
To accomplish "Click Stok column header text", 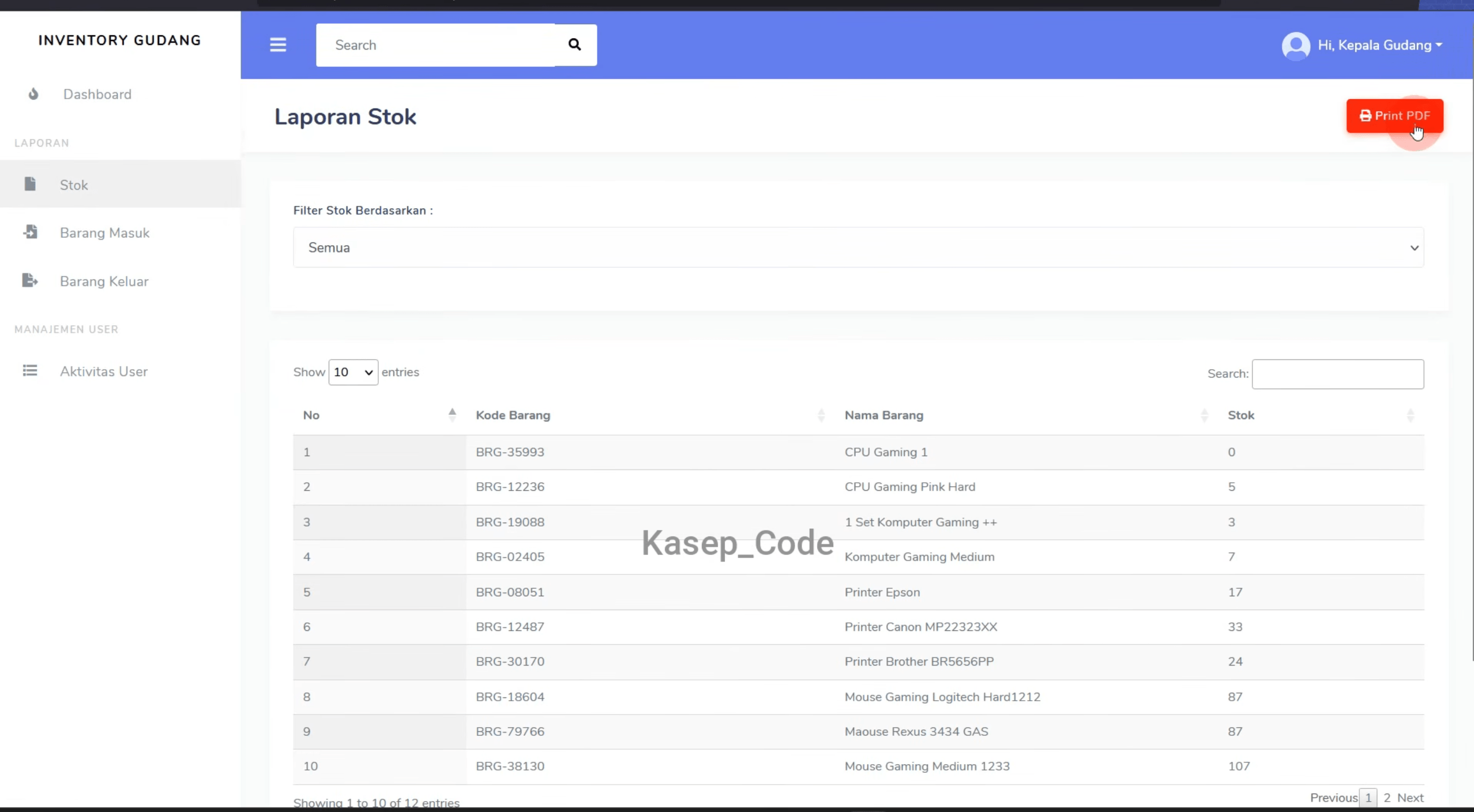I will (1240, 415).
